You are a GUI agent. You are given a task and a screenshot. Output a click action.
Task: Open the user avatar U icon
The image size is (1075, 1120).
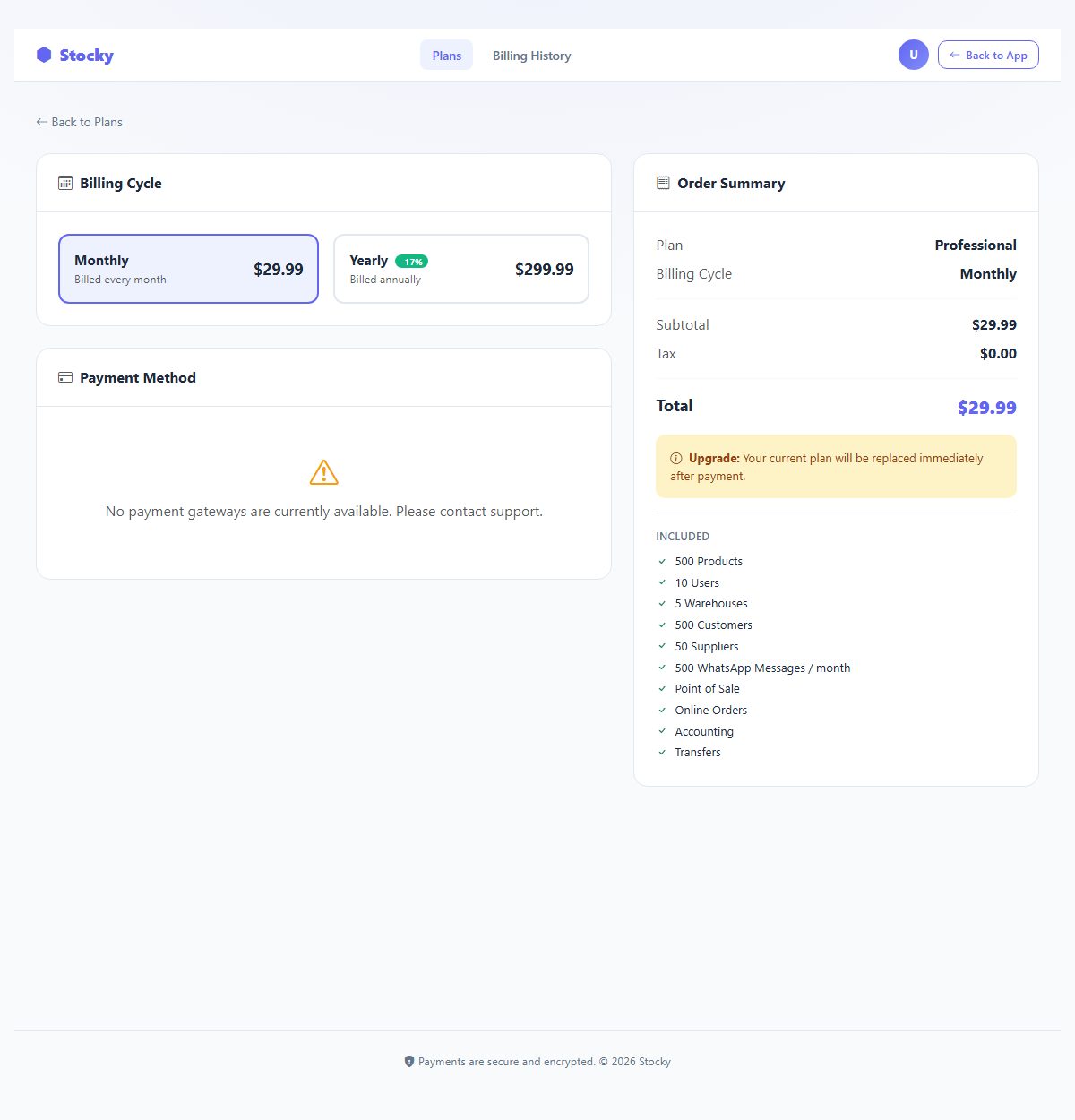914,55
